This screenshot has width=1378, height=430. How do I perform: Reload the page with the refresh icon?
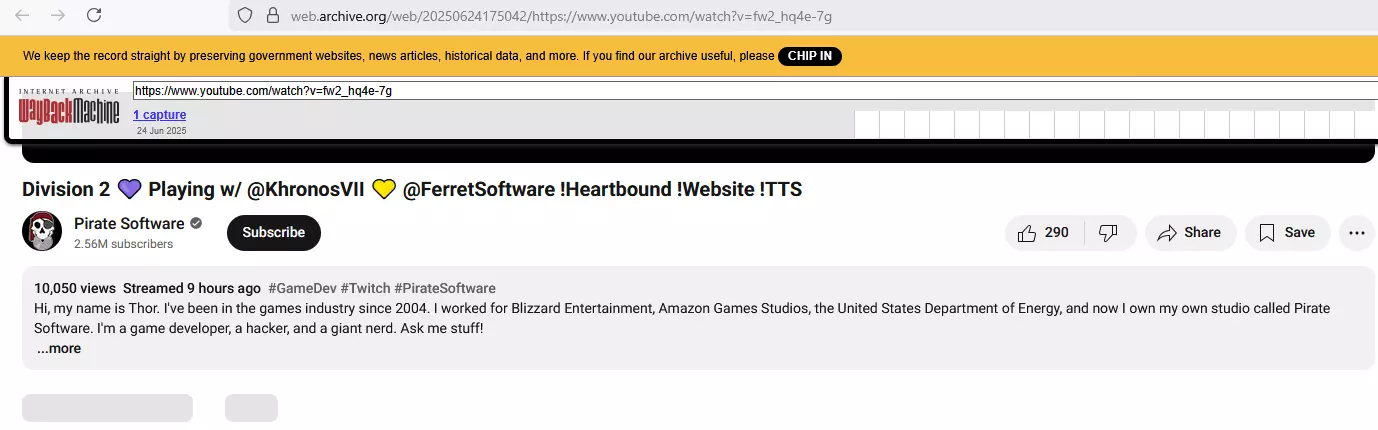click(94, 15)
